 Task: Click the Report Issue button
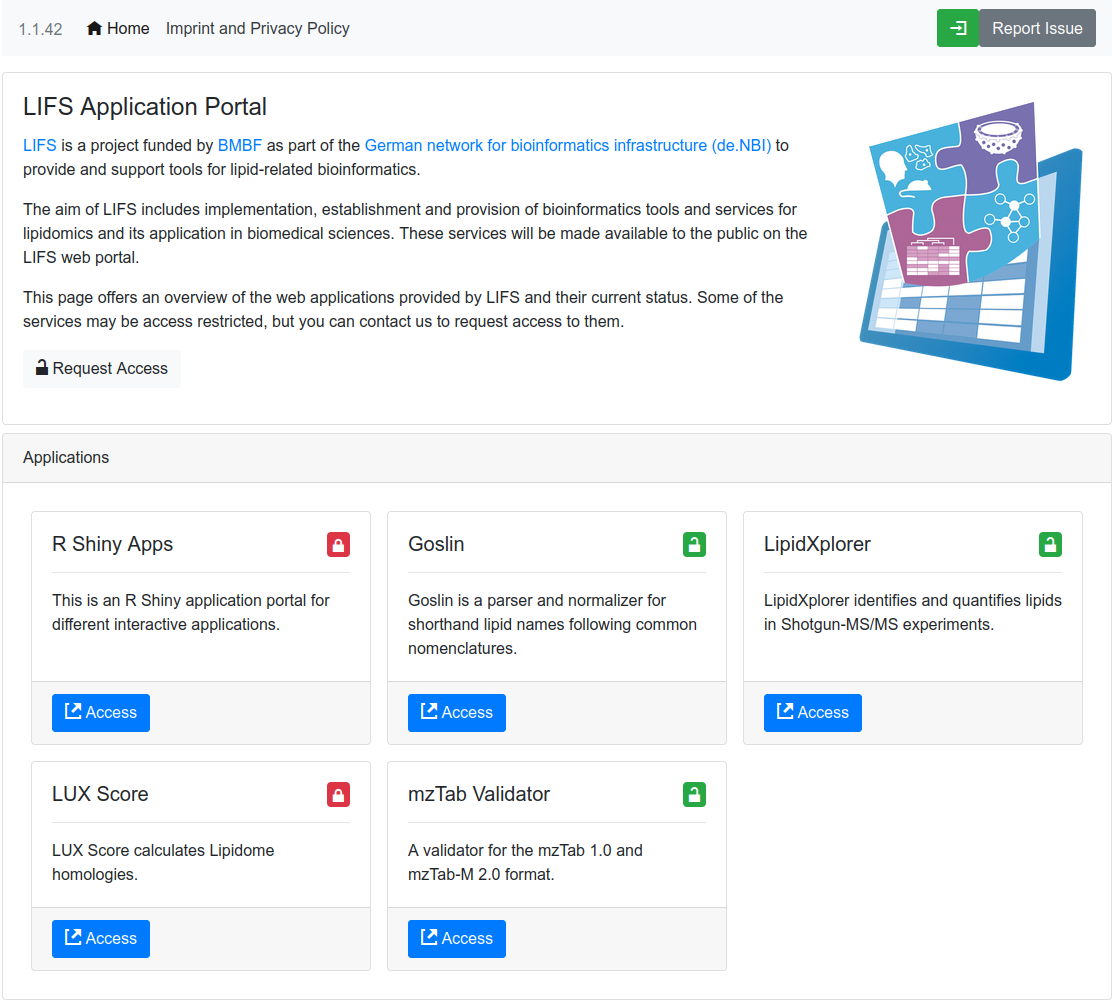click(x=1037, y=28)
